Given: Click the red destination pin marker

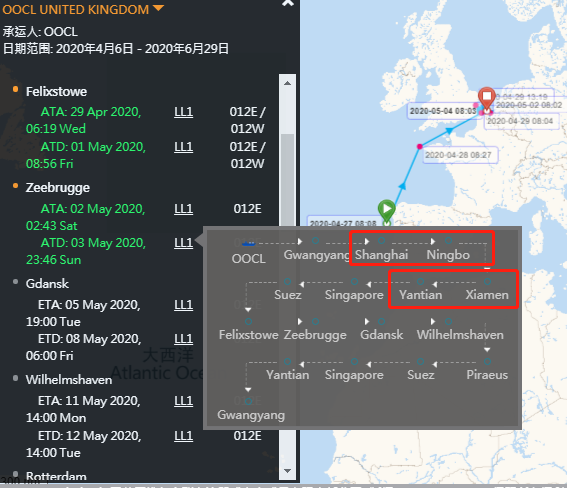Looking at the screenshot, I should click(x=487, y=98).
